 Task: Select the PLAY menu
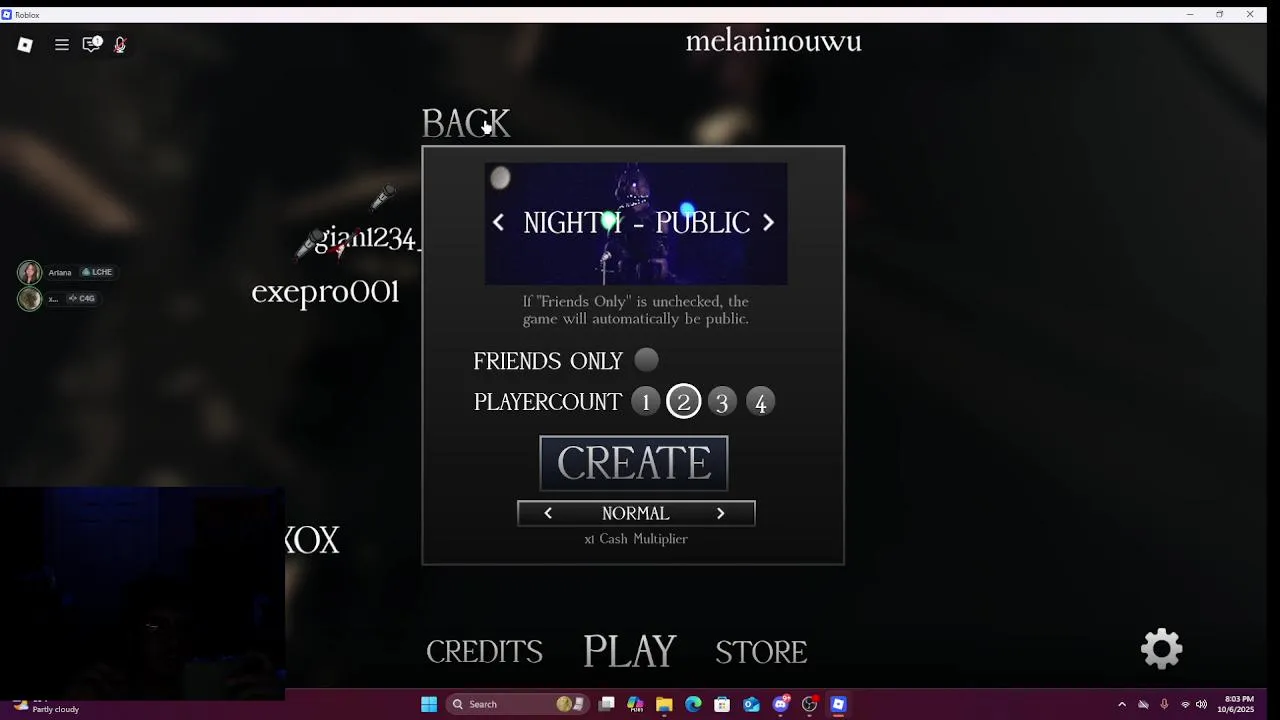(x=630, y=651)
